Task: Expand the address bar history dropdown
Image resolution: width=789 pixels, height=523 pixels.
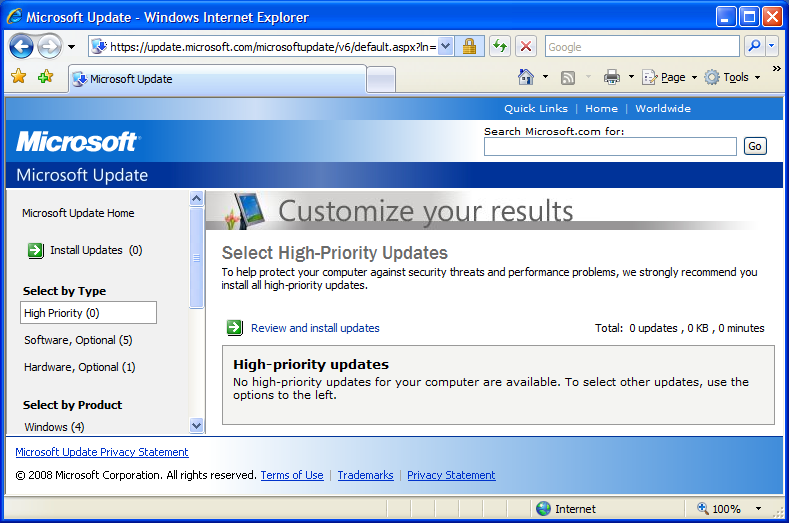Action: tap(445, 47)
